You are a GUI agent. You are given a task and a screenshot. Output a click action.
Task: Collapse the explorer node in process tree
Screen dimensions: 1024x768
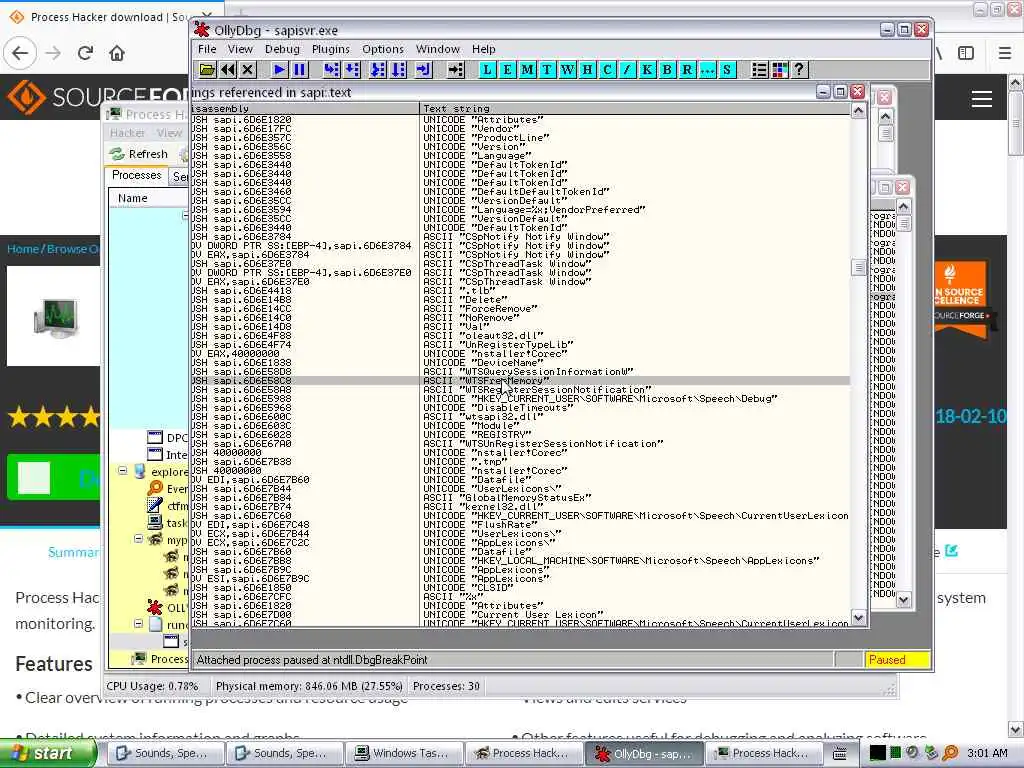point(122,470)
